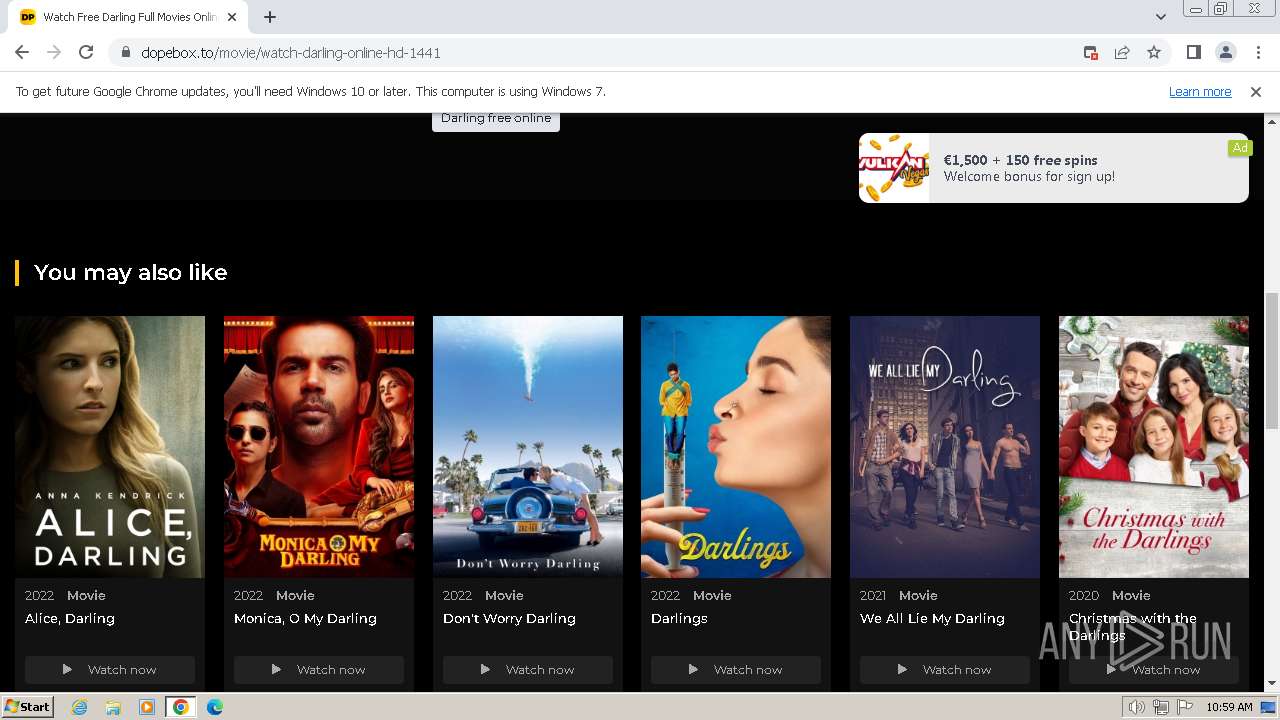Viewport: 1280px width, 720px height.
Task: Launch Microsoft Edge from taskbar
Action: (x=215, y=707)
